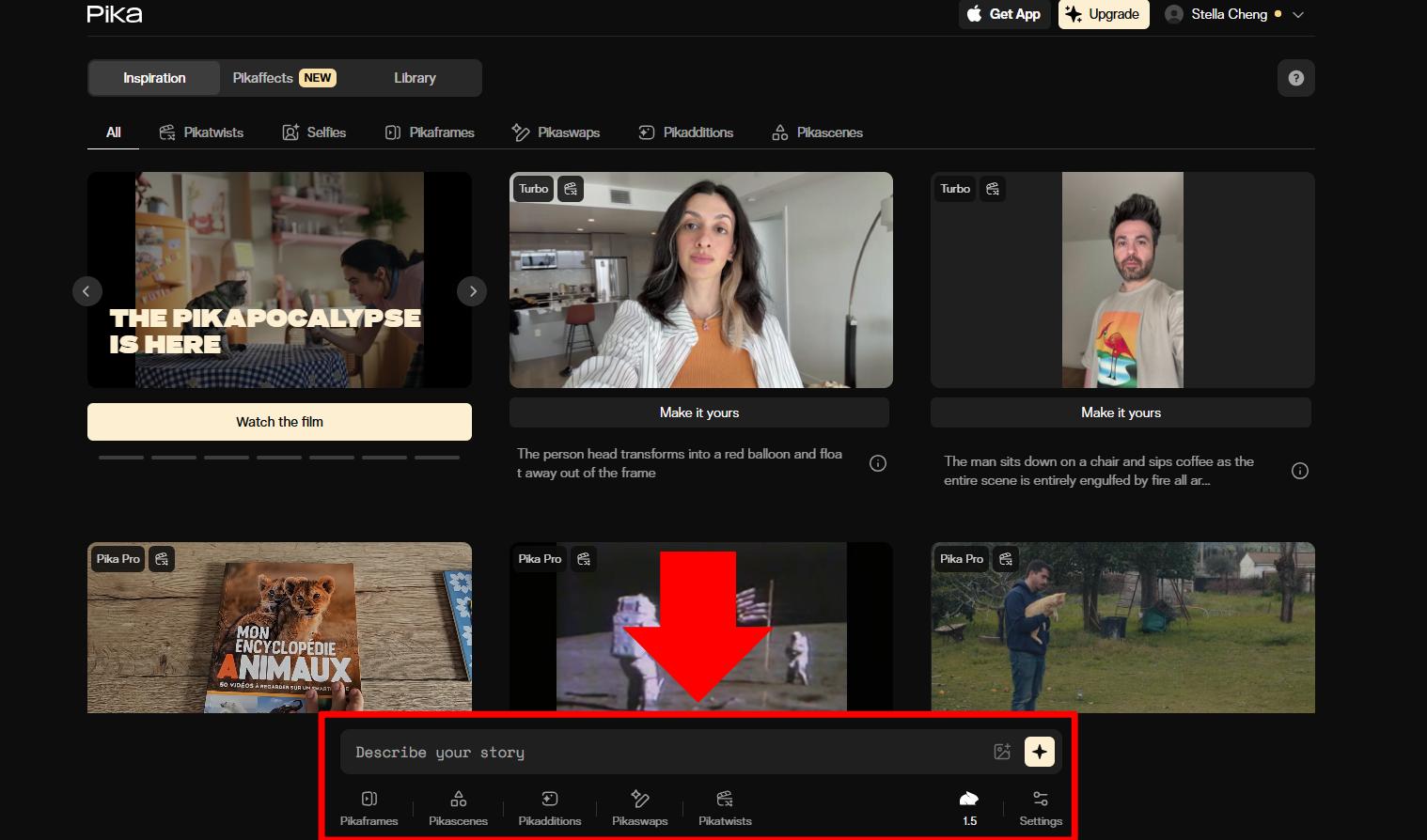The height and width of the screenshot is (840, 1427).
Task: Filter by Pikaframes category
Action: click(430, 132)
